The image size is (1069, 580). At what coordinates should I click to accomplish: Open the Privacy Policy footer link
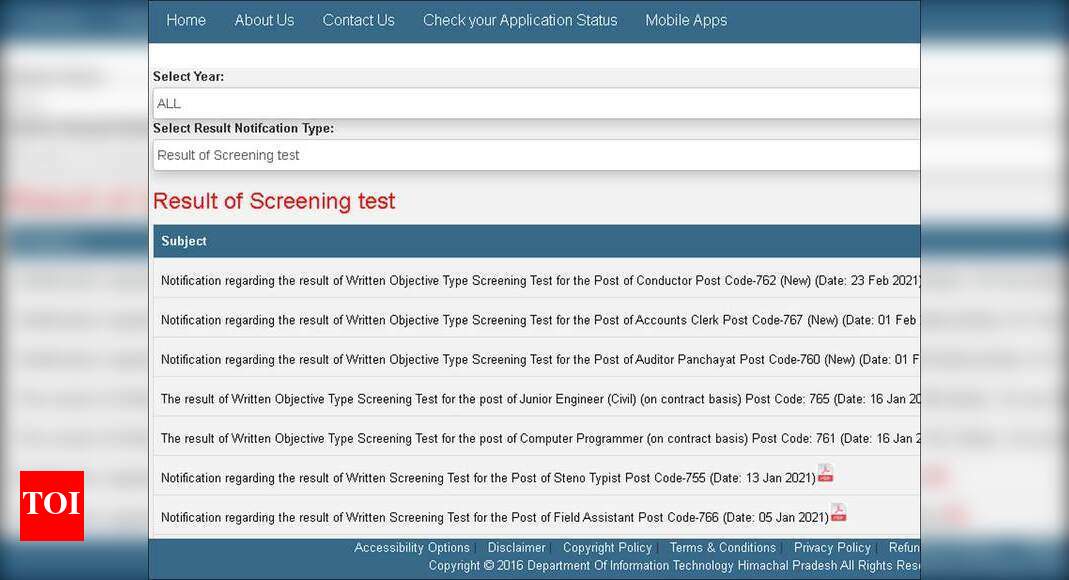click(x=832, y=548)
